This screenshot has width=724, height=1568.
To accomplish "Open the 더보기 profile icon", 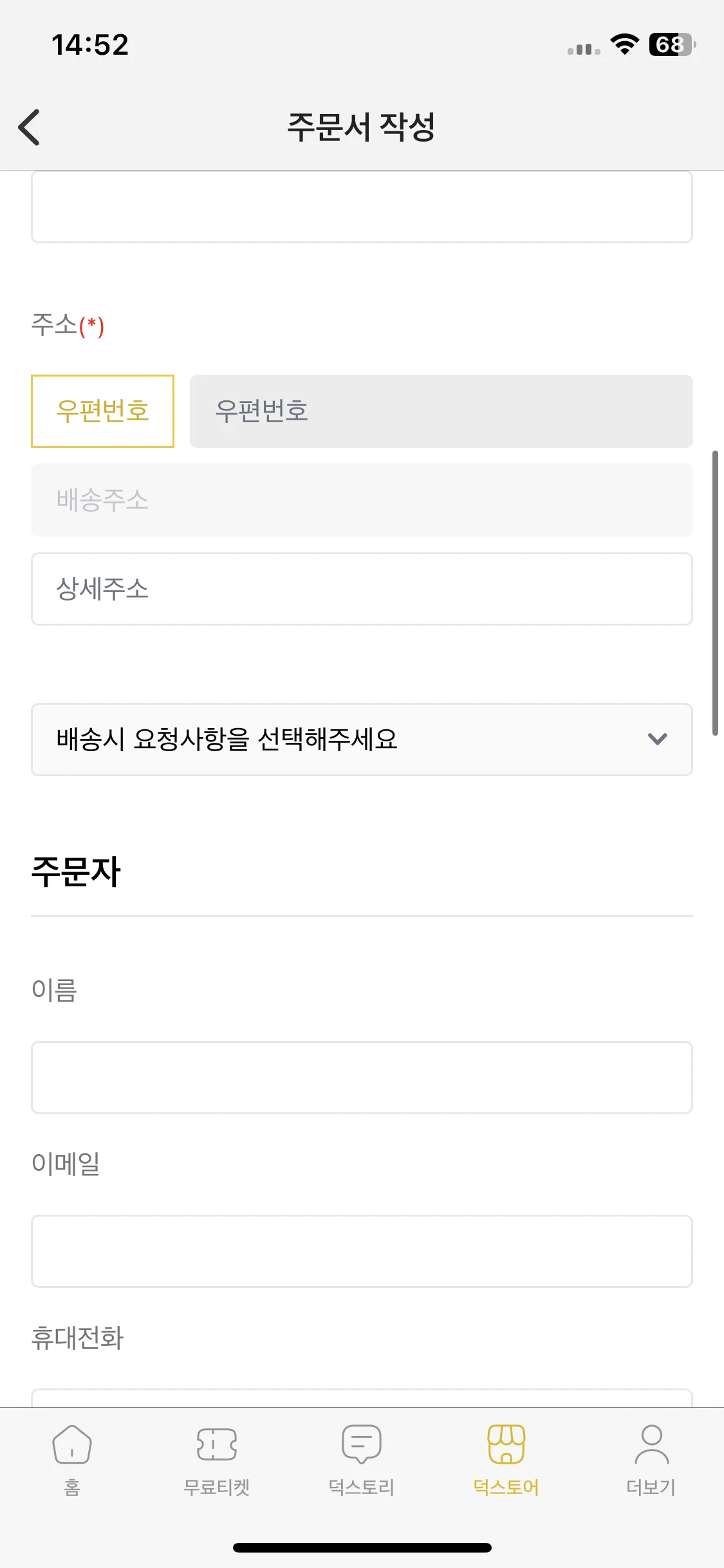I will 651,1444.
